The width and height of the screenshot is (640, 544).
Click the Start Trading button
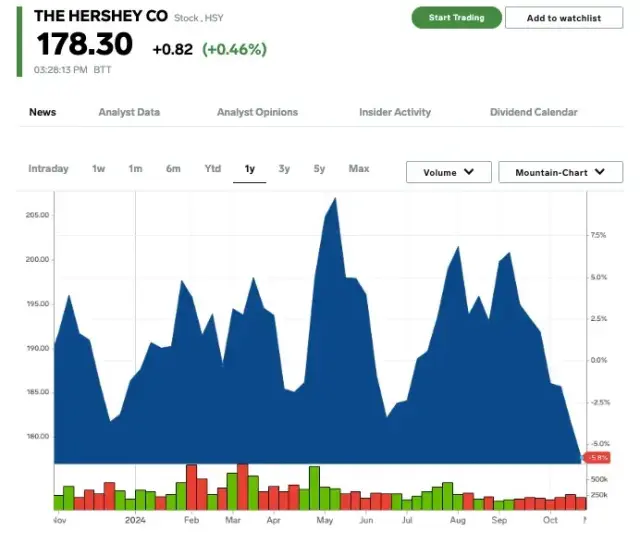[456, 18]
